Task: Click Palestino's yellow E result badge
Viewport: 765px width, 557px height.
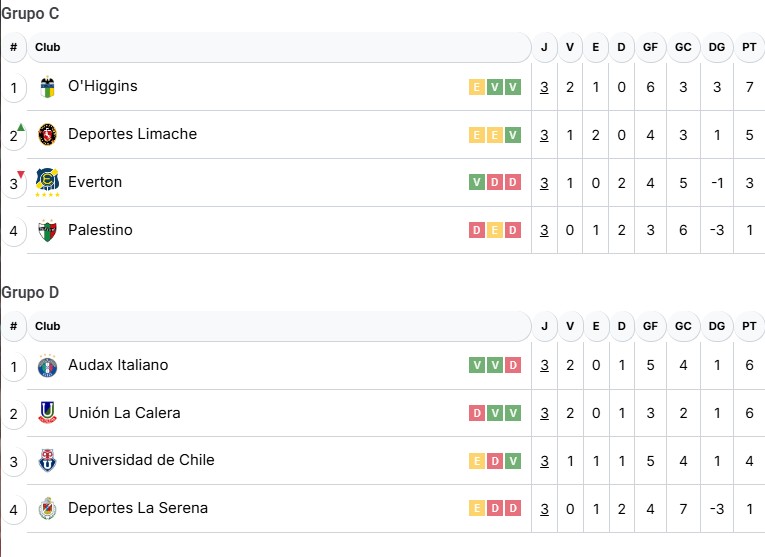Action: point(494,231)
